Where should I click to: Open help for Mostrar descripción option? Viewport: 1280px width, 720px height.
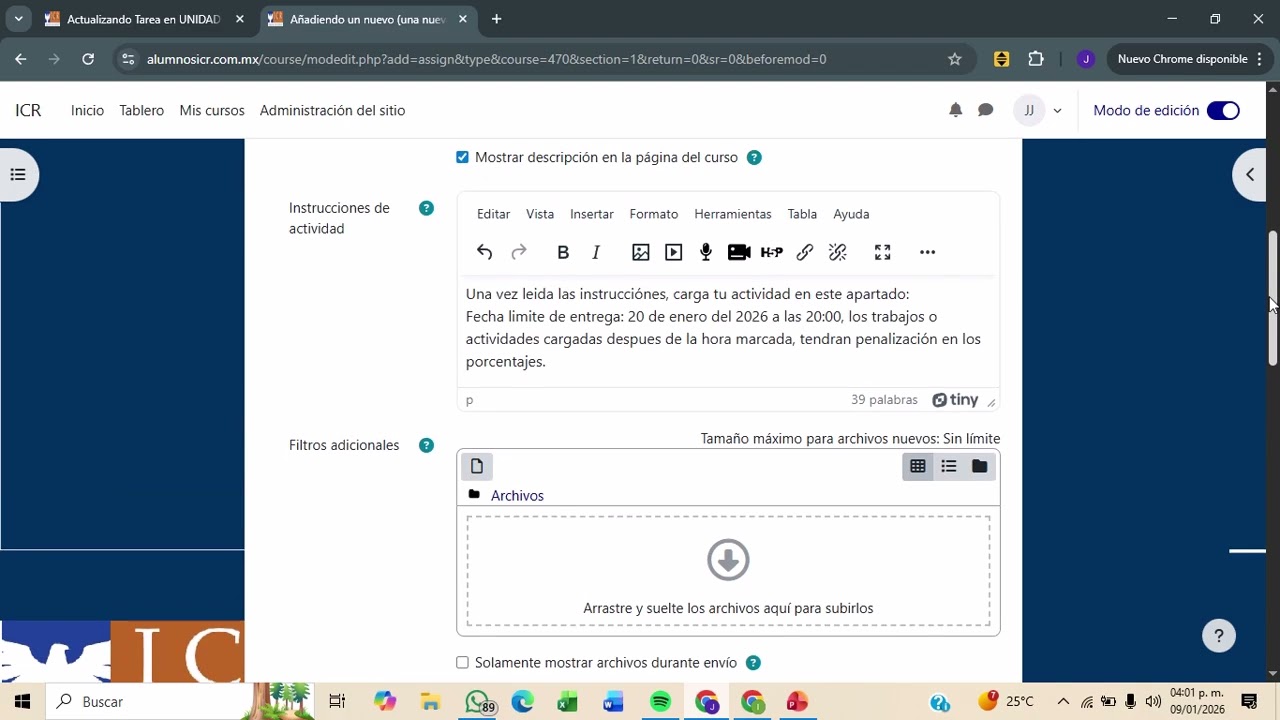pos(754,157)
